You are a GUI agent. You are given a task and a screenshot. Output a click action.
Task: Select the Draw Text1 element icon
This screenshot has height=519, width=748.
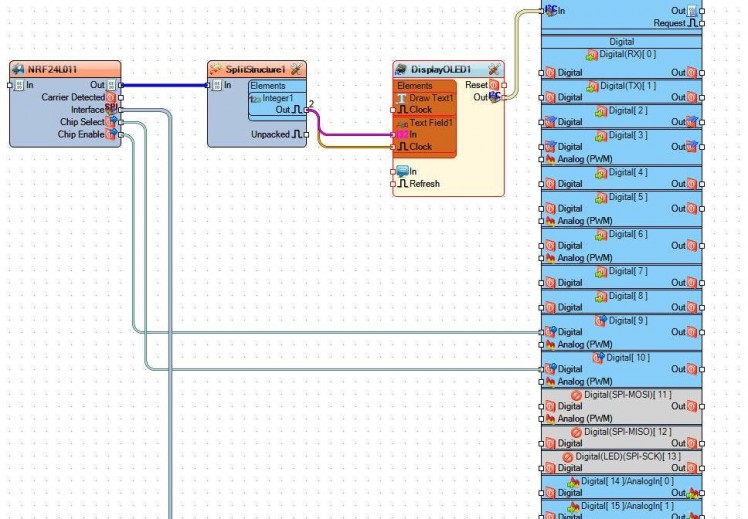(x=402, y=98)
